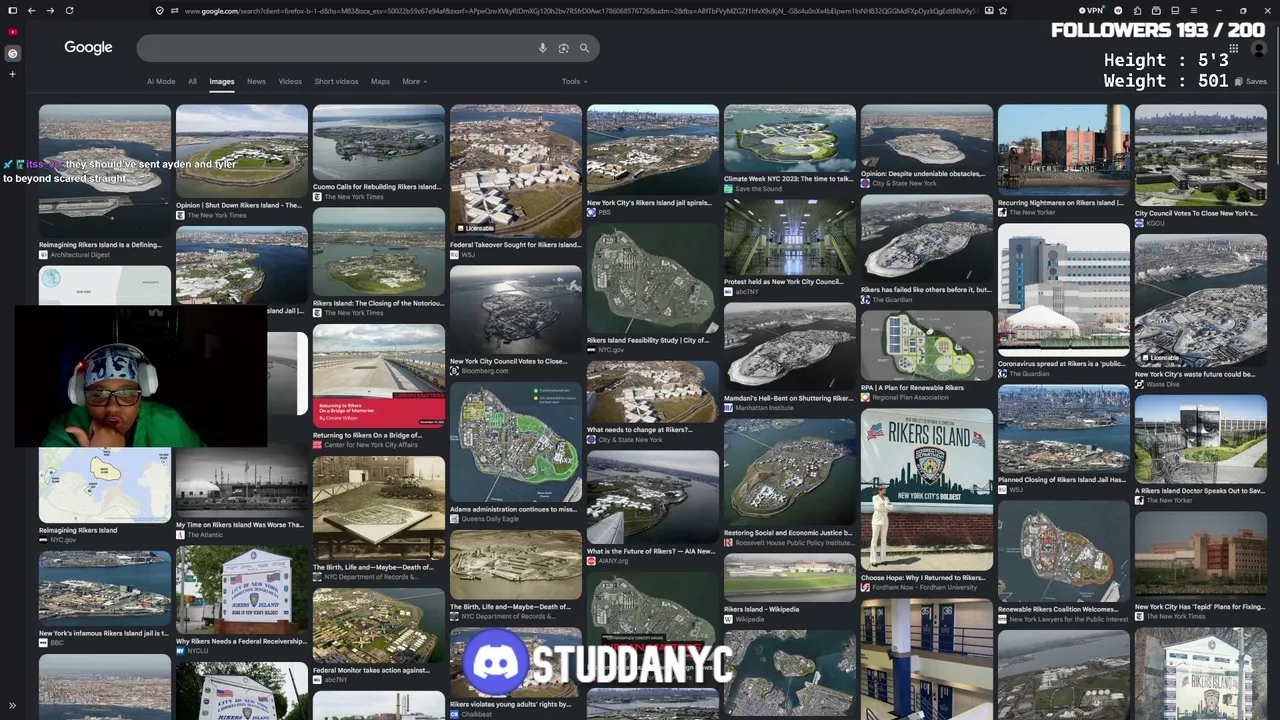
Task: Open the site permissions icon in address bar
Action: (174, 10)
